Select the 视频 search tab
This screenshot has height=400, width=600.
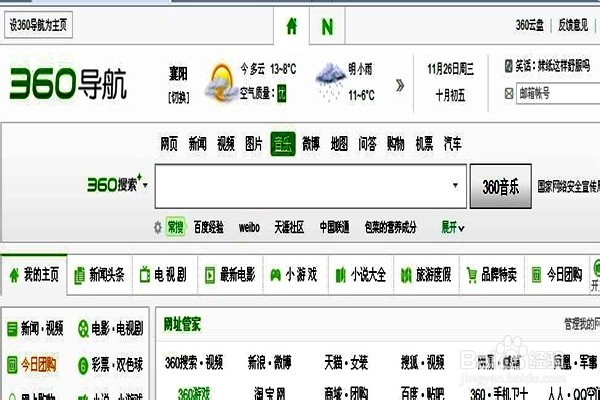pos(226,144)
